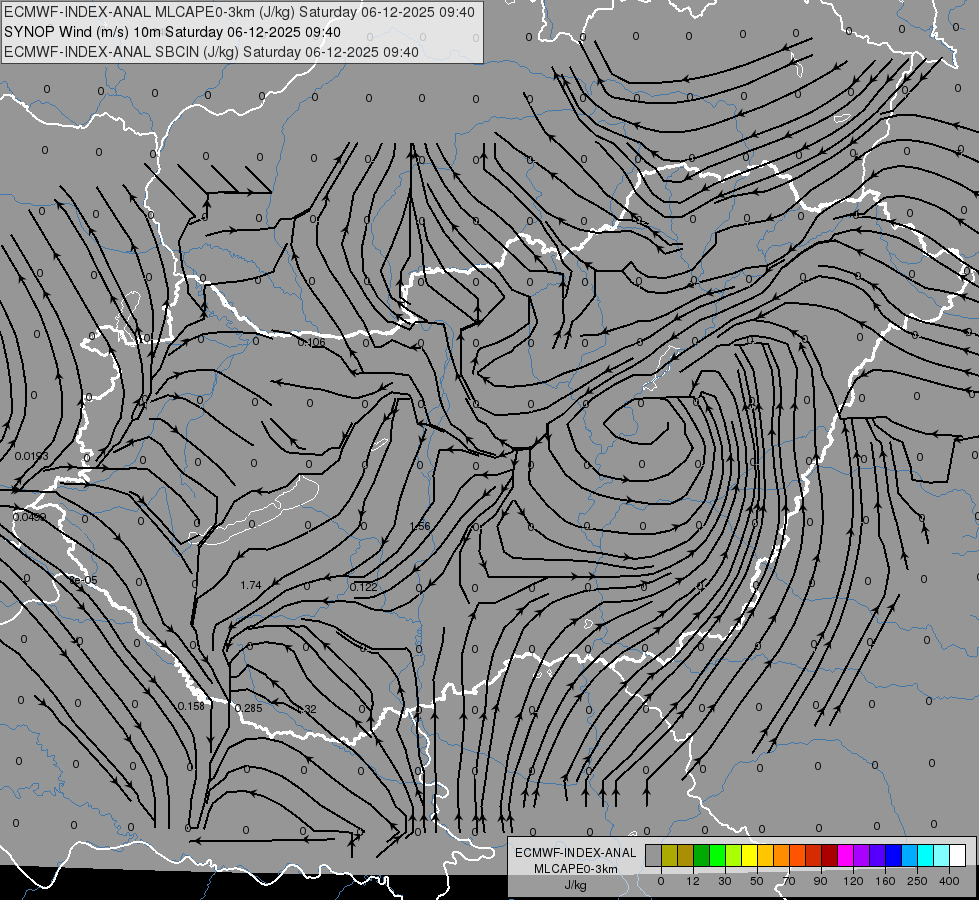979x900 pixels.
Task: Select the legend scale label 400
Action: [x=949, y=881]
